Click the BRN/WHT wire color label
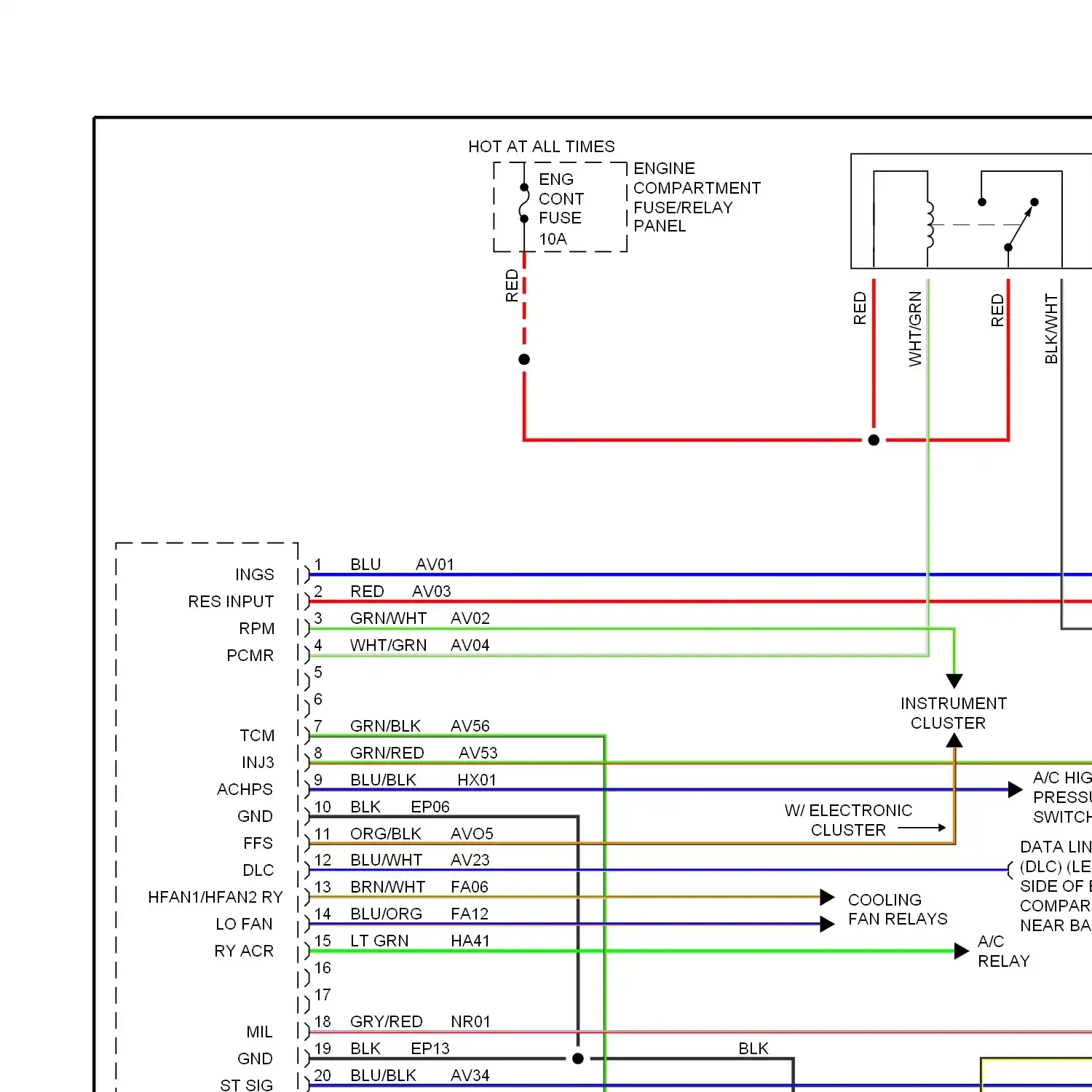The image size is (1092, 1092). tap(387, 887)
